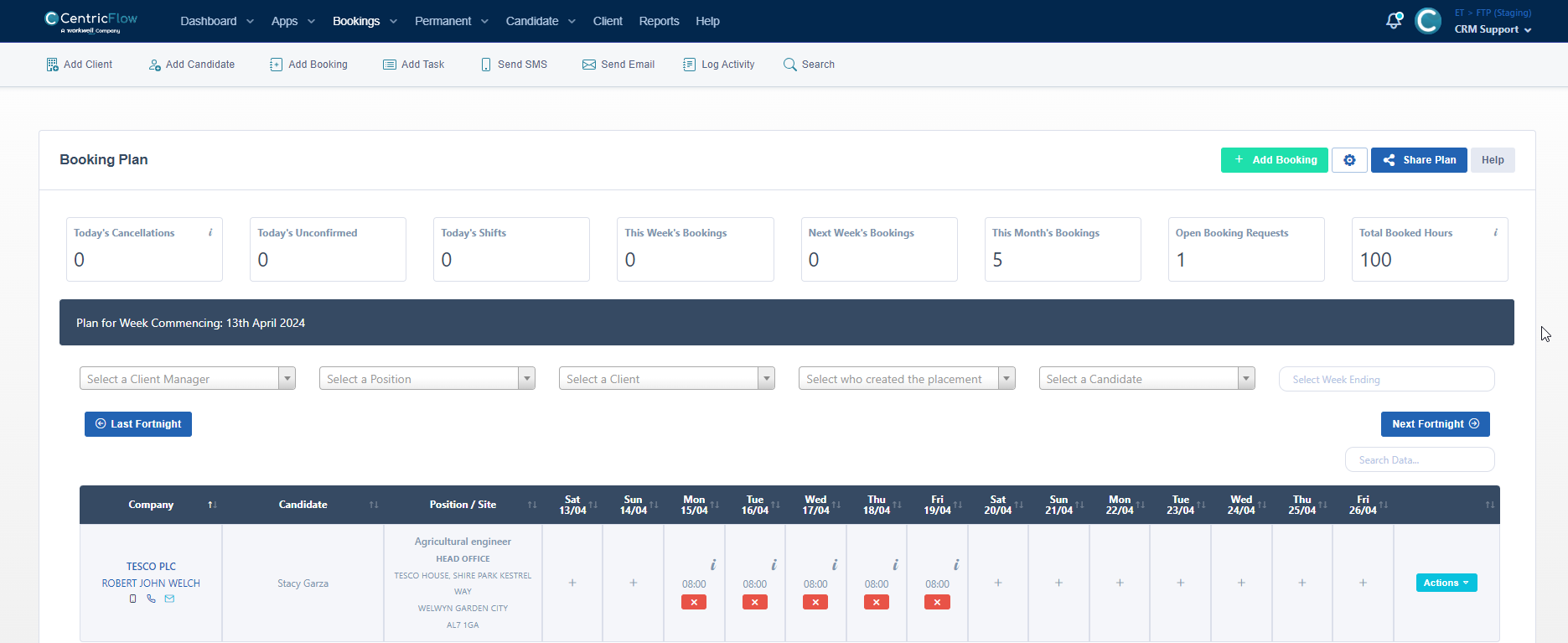
Task: Click mobile icon under Robert John Welch
Action: (132, 599)
